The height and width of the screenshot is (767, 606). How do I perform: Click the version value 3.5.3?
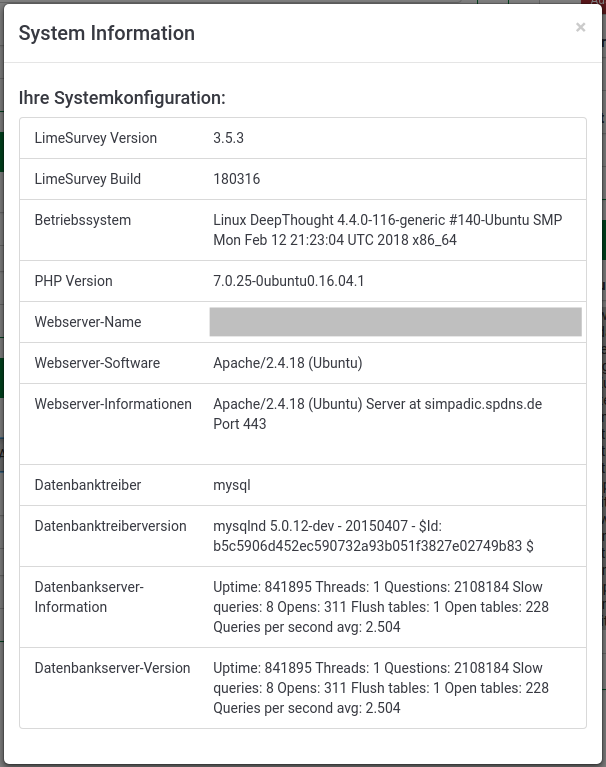click(228, 138)
